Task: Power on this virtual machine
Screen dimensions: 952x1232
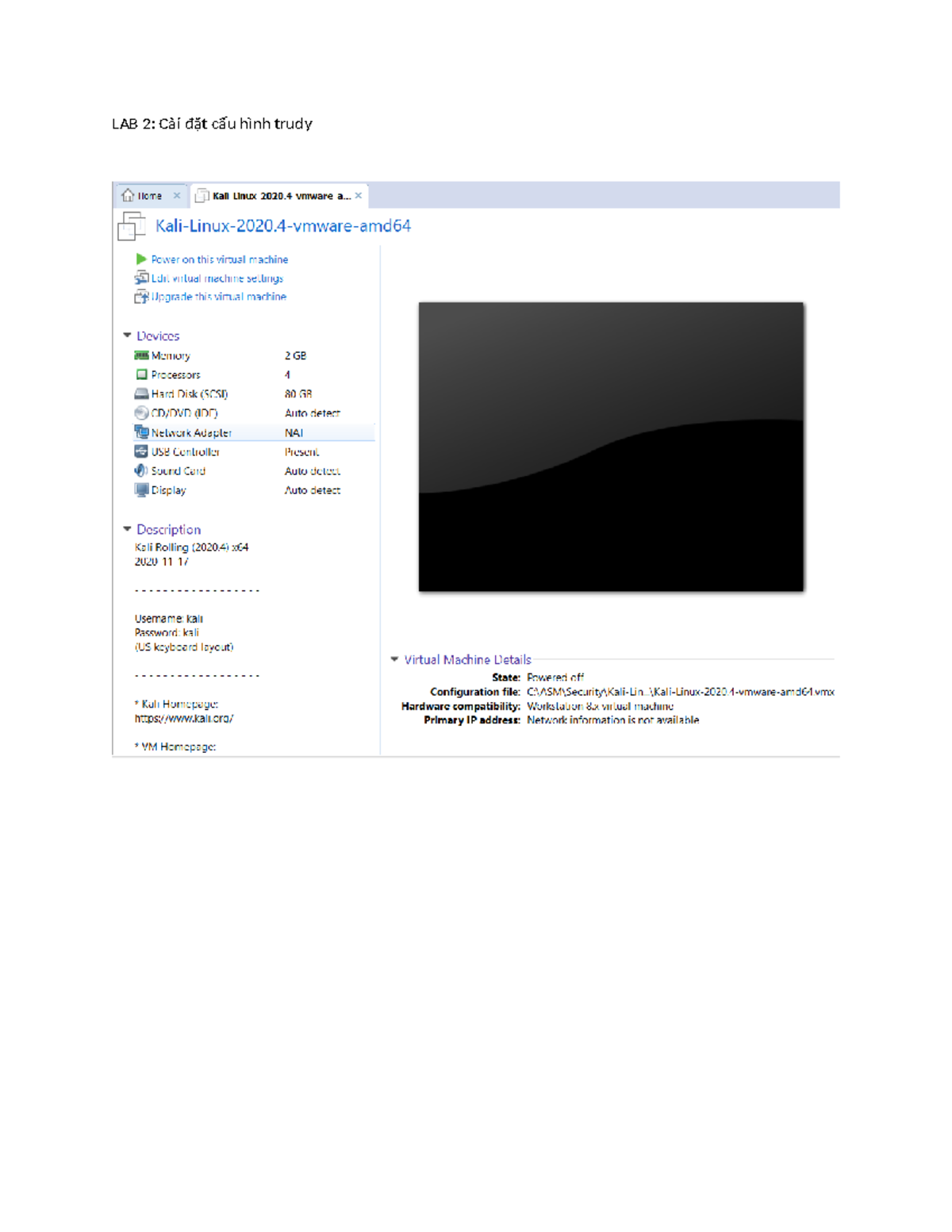Action: [x=220, y=259]
